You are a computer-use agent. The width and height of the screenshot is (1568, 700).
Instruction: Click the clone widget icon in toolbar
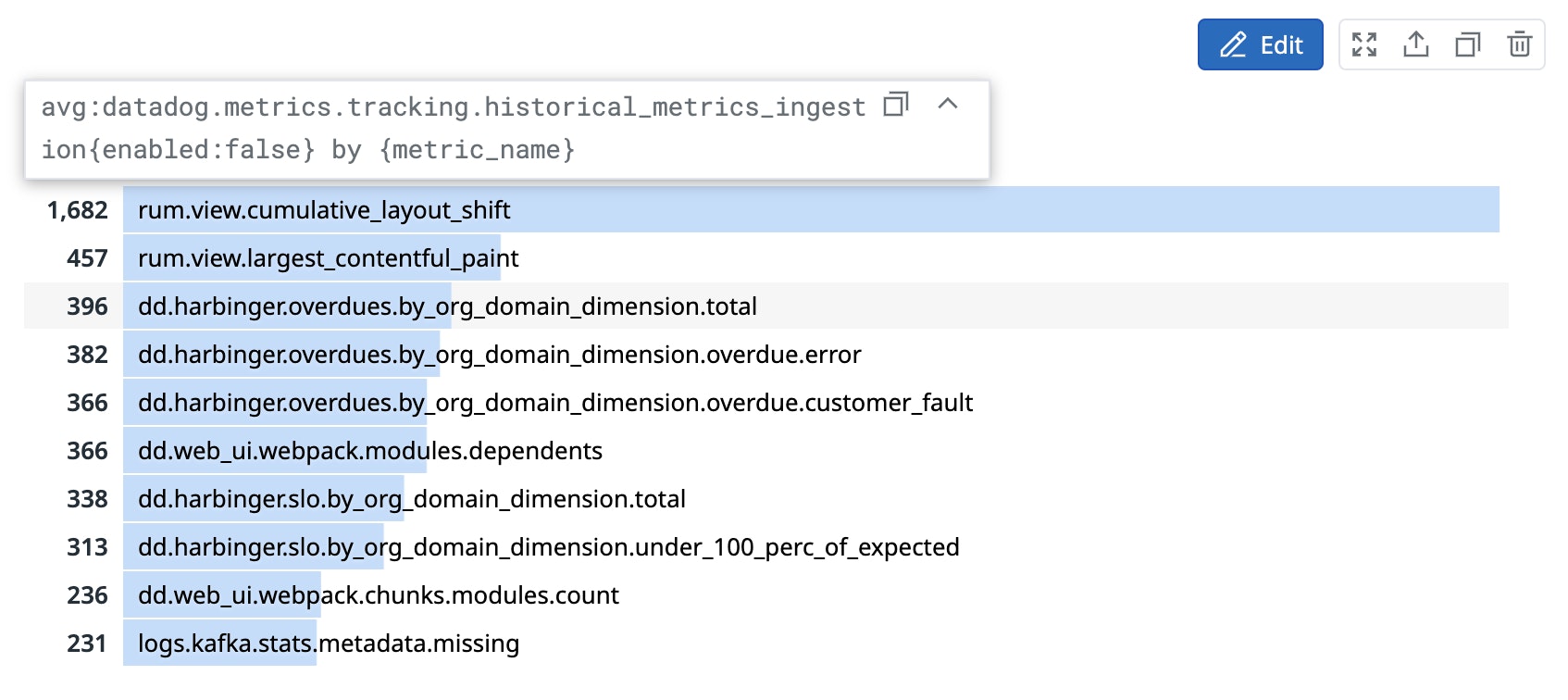click(x=1468, y=44)
